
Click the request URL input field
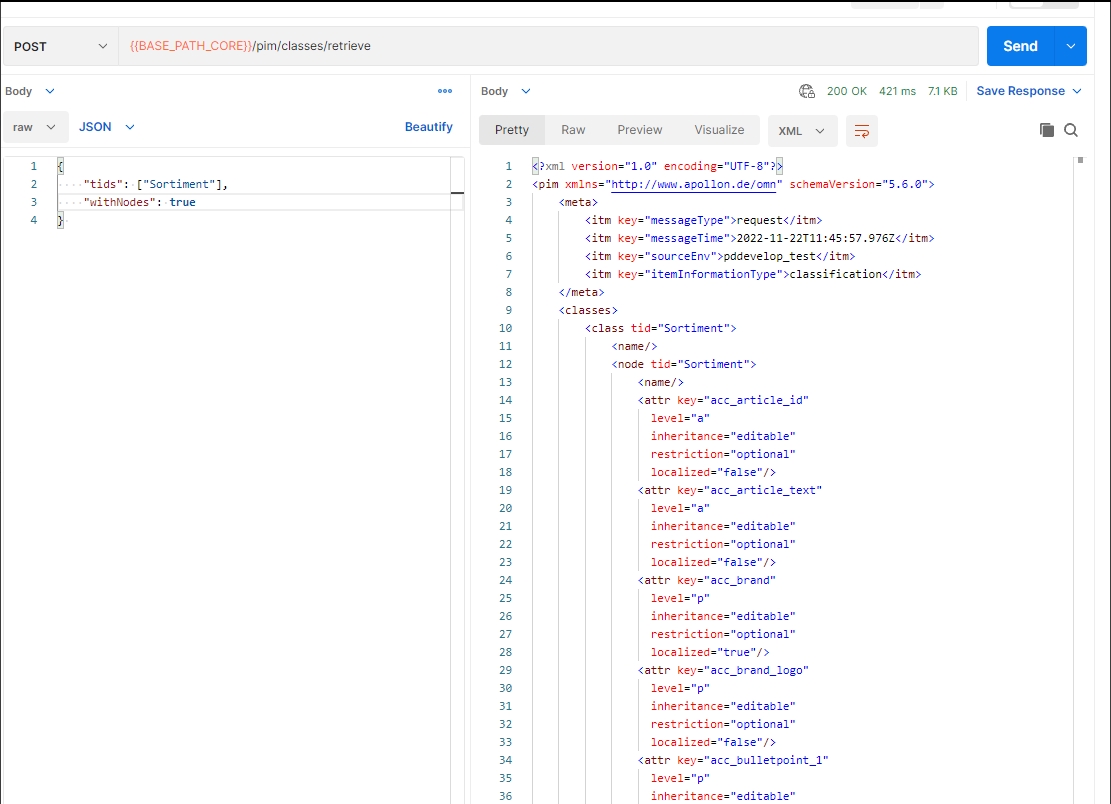(548, 46)
